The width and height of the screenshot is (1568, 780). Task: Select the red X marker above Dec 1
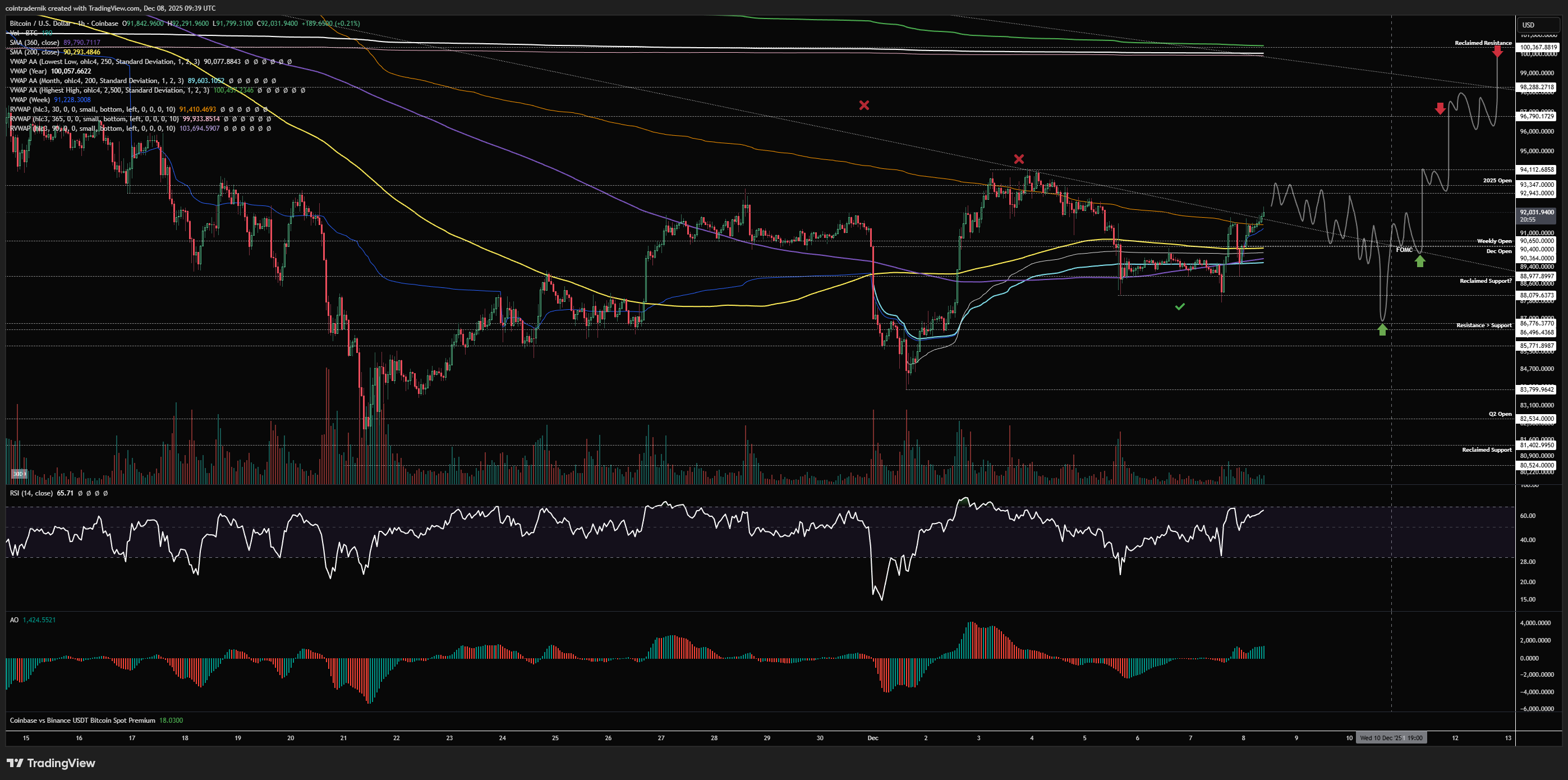864,105
